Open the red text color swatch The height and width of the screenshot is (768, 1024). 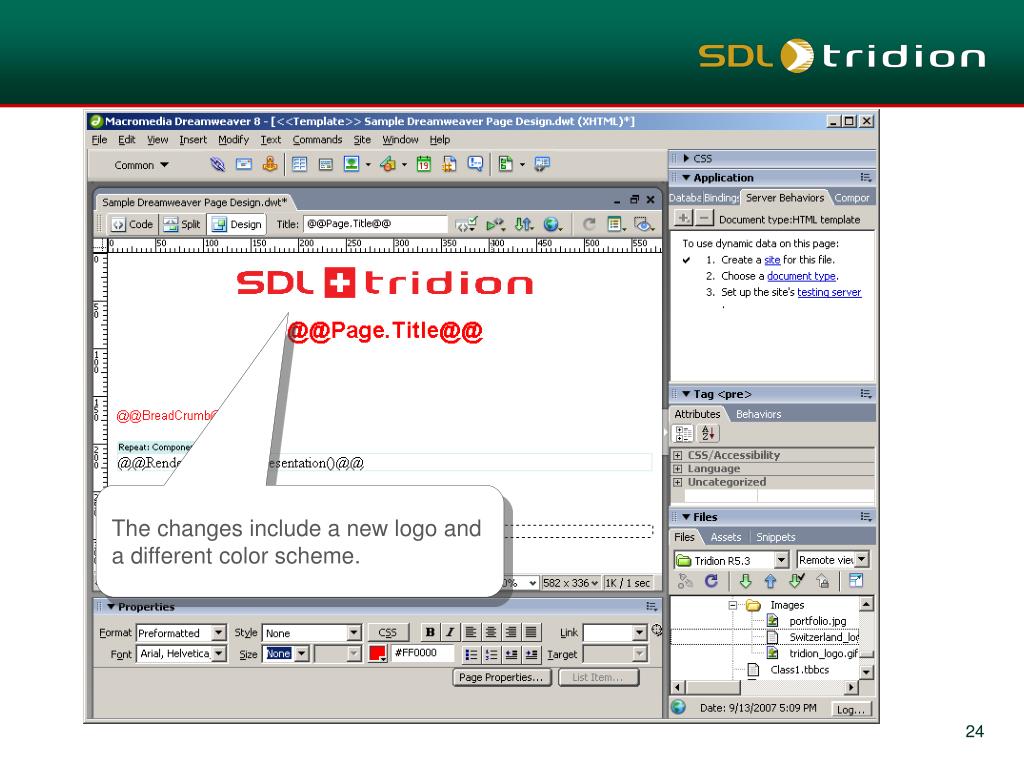(377, 653)
